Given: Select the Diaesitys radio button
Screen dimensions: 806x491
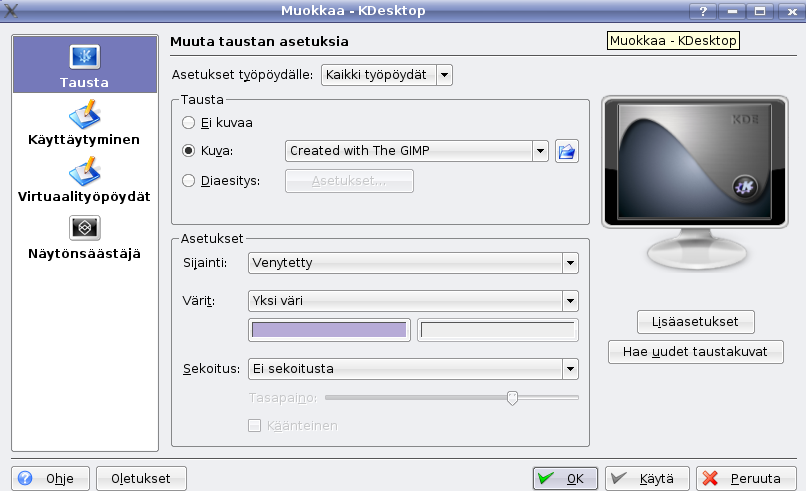Looking at the screenshot, I should (x=189, y=181).
